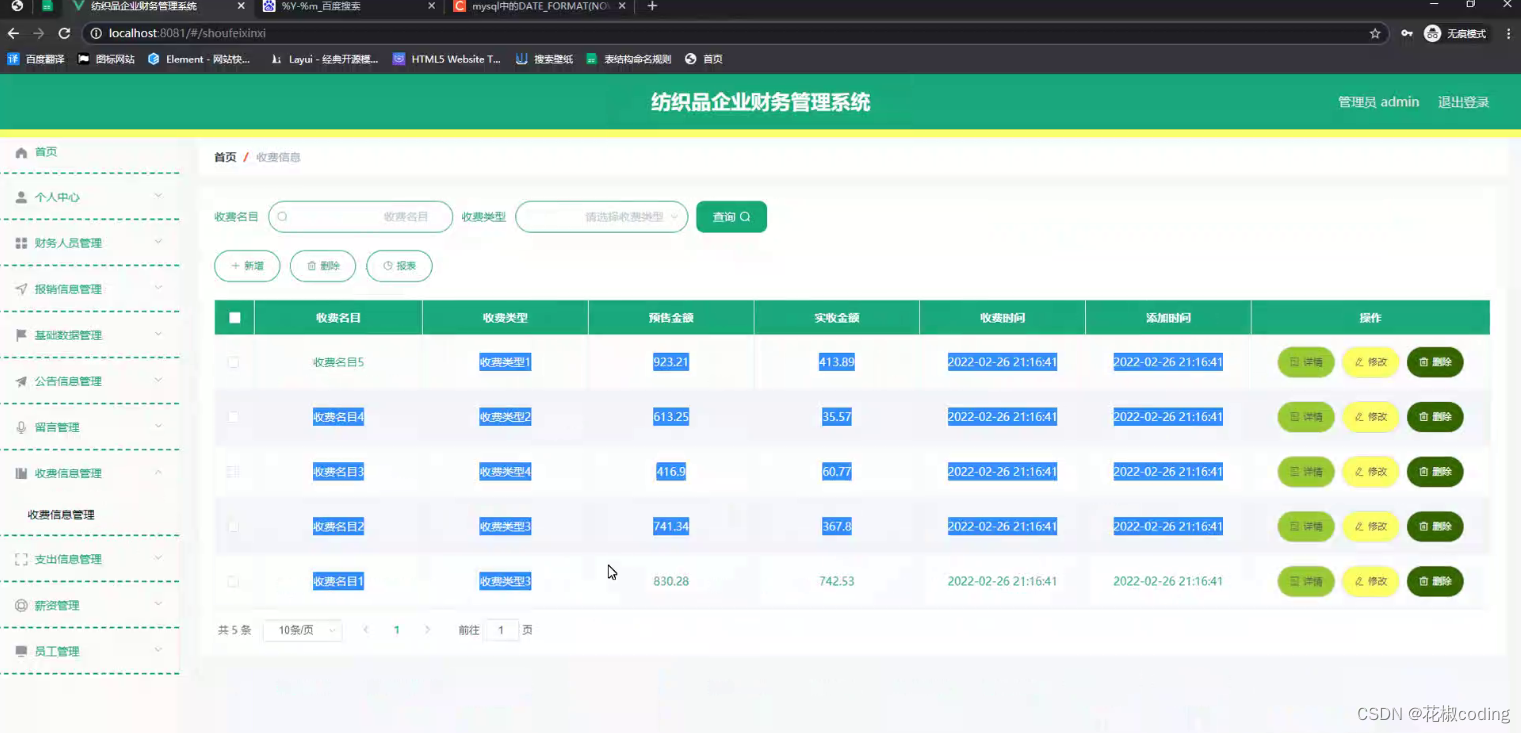This screenshot has width=1525, height=733.
Task: Click the 742.53 amount cell
Action: 837,581
